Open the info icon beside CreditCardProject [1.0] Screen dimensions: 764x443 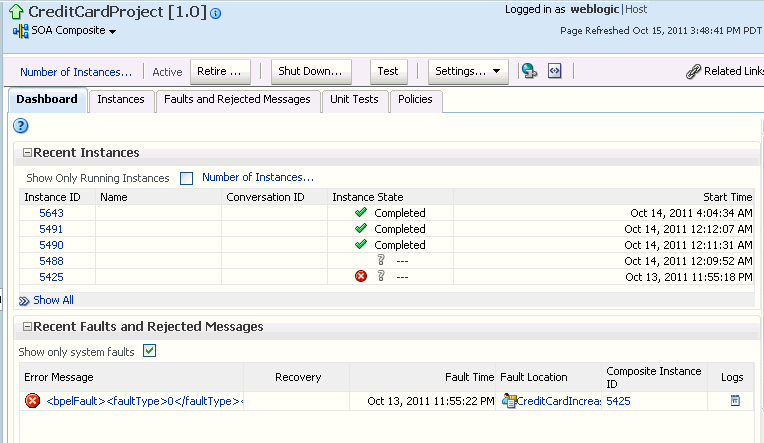tap(215, 14)
